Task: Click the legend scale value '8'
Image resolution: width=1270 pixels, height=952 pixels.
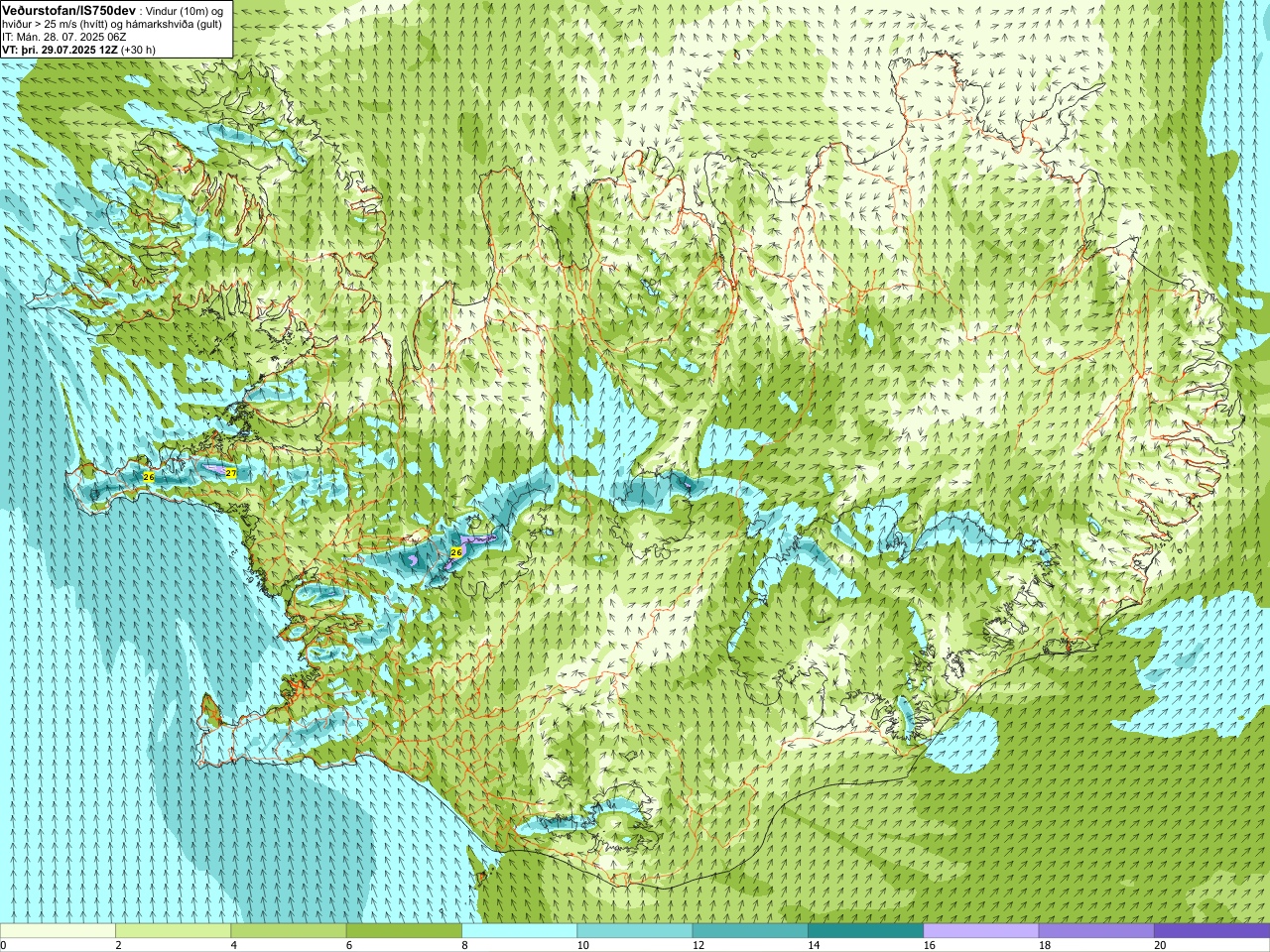Action: (x=464, y=945)
